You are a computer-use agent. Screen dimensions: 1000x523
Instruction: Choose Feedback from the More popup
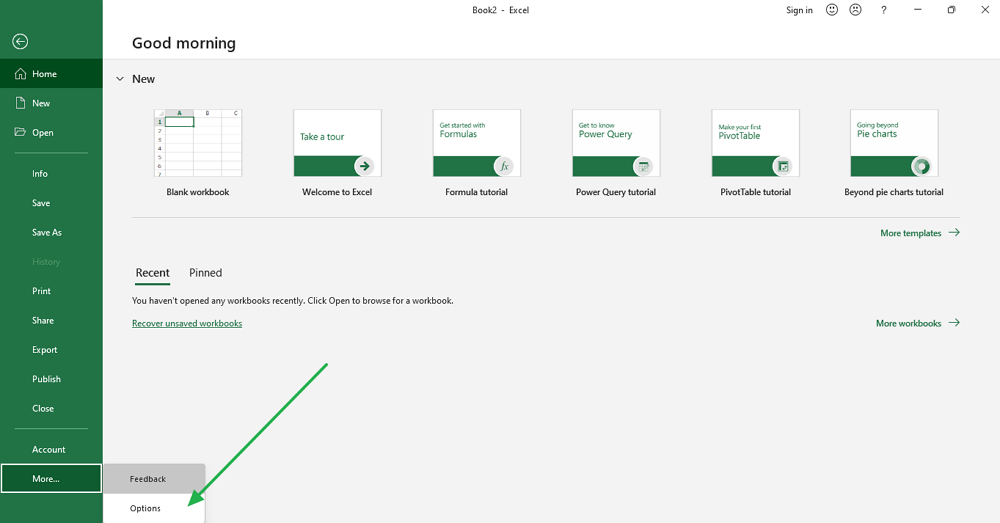pos(154,479)
